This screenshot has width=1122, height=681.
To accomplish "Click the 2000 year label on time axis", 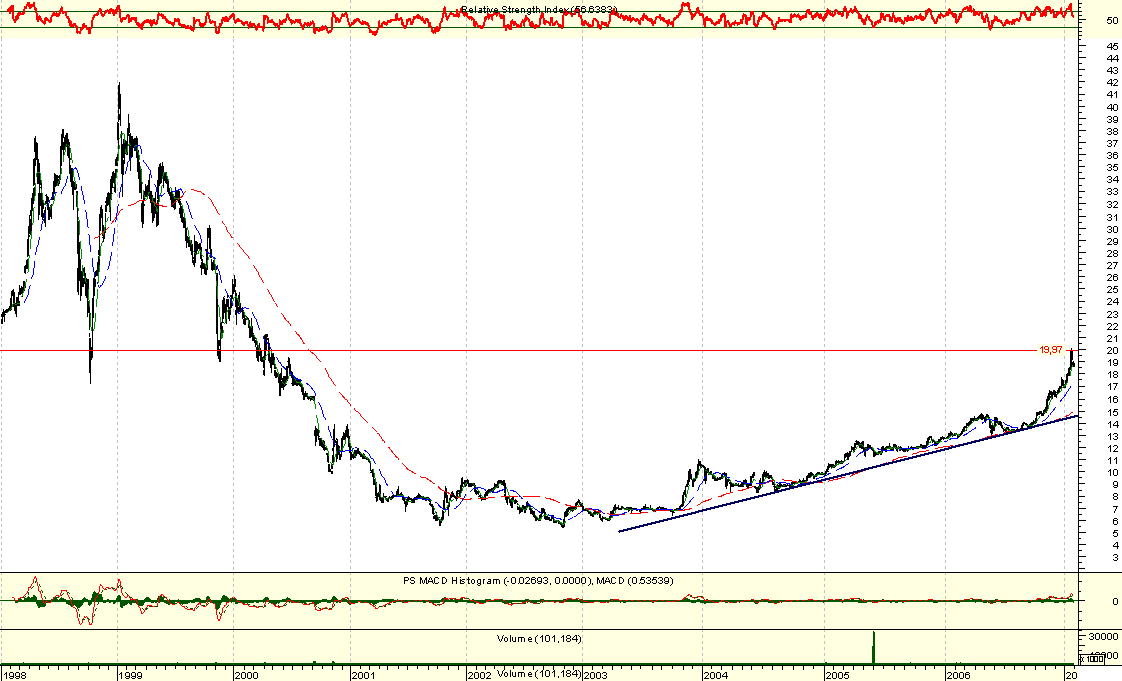I will tap(246, 675).
